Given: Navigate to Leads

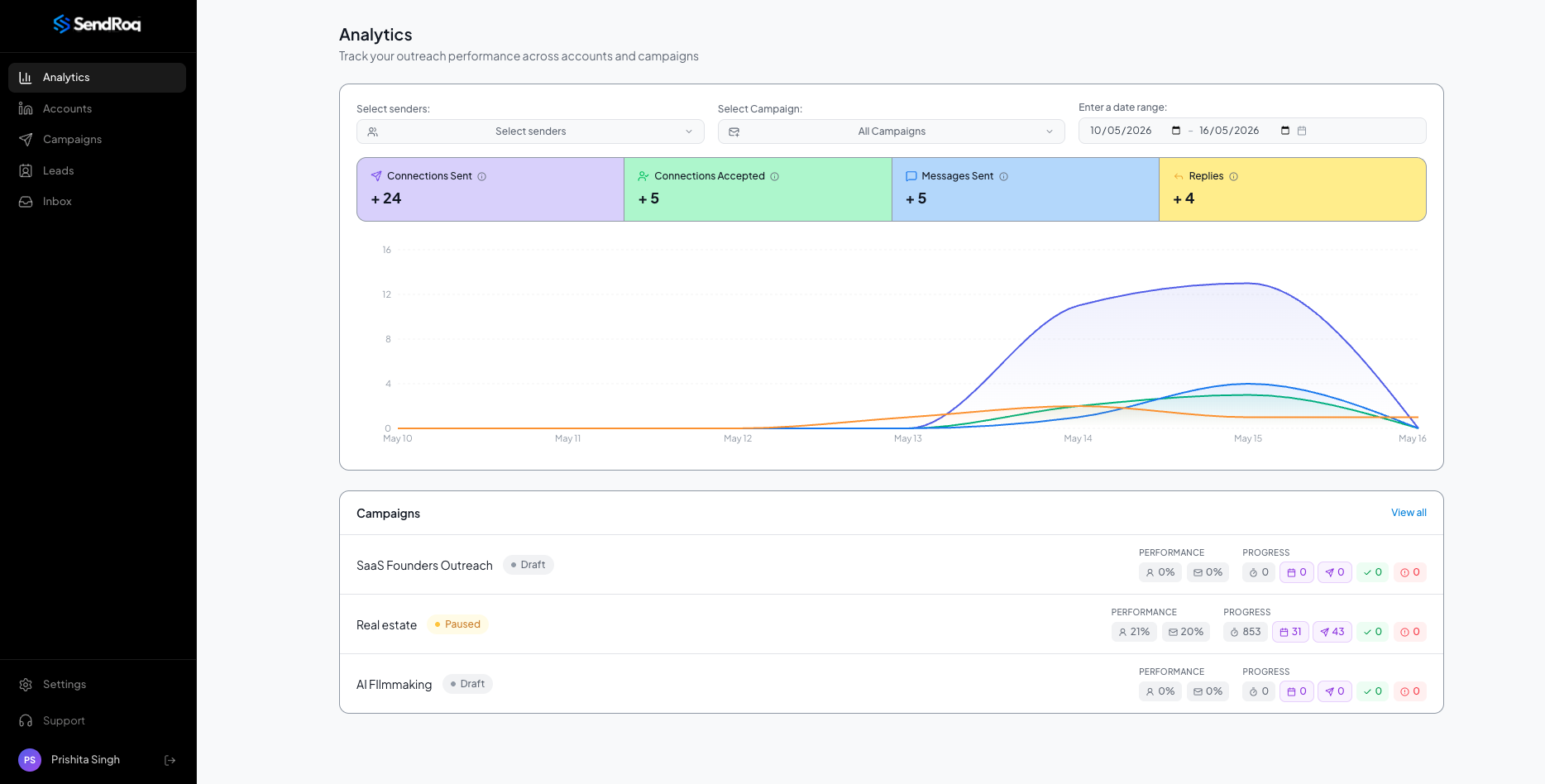Looking at the screenshot, I should pyautogui.click(x=97, y=170).
